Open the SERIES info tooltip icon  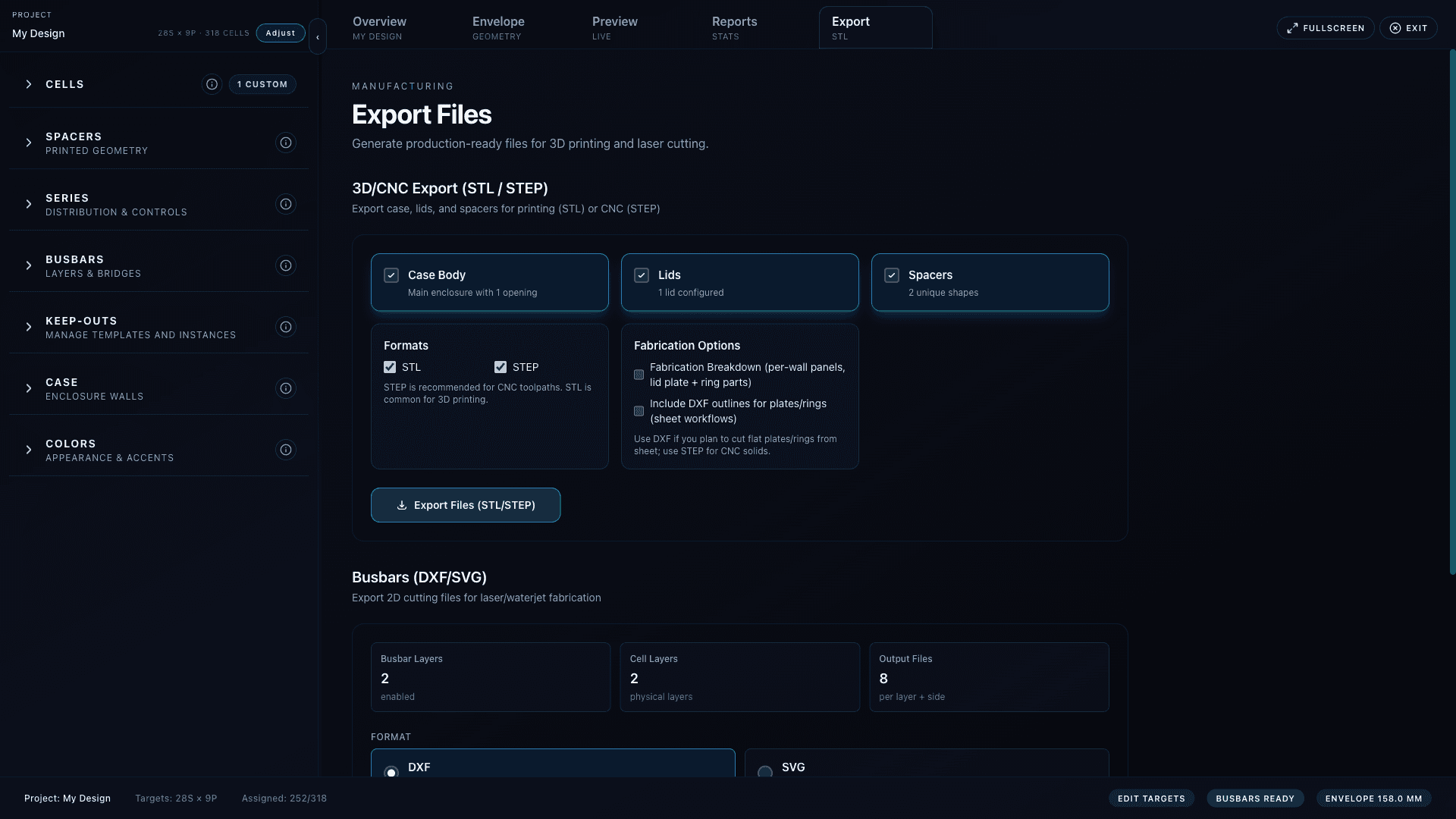[x=285, y=204]
